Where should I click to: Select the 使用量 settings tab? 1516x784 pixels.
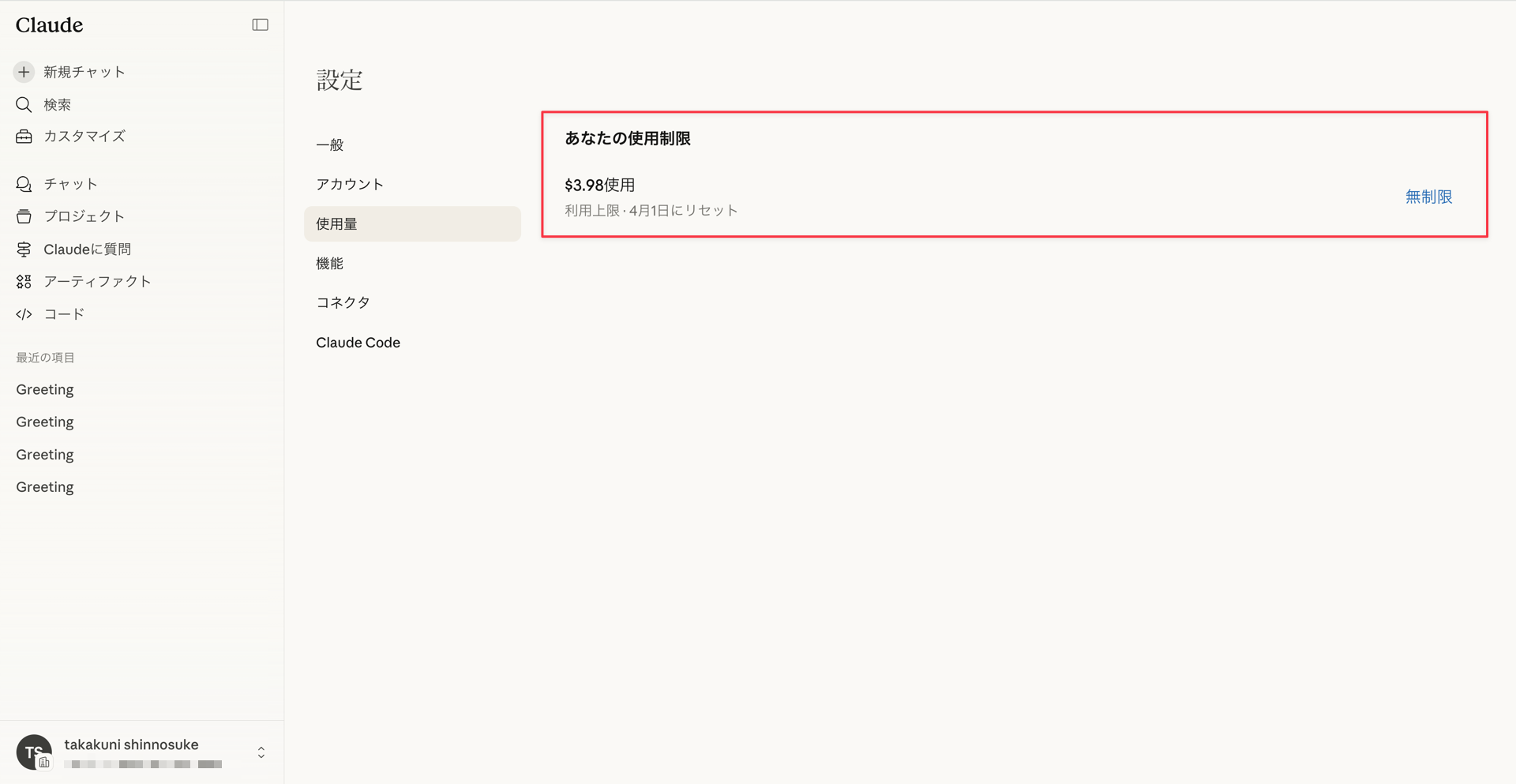412,224
